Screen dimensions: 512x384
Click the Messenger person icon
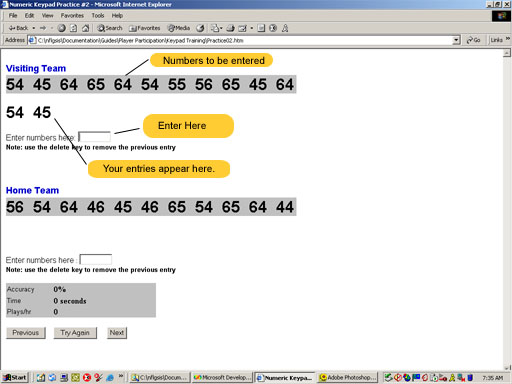285,28
